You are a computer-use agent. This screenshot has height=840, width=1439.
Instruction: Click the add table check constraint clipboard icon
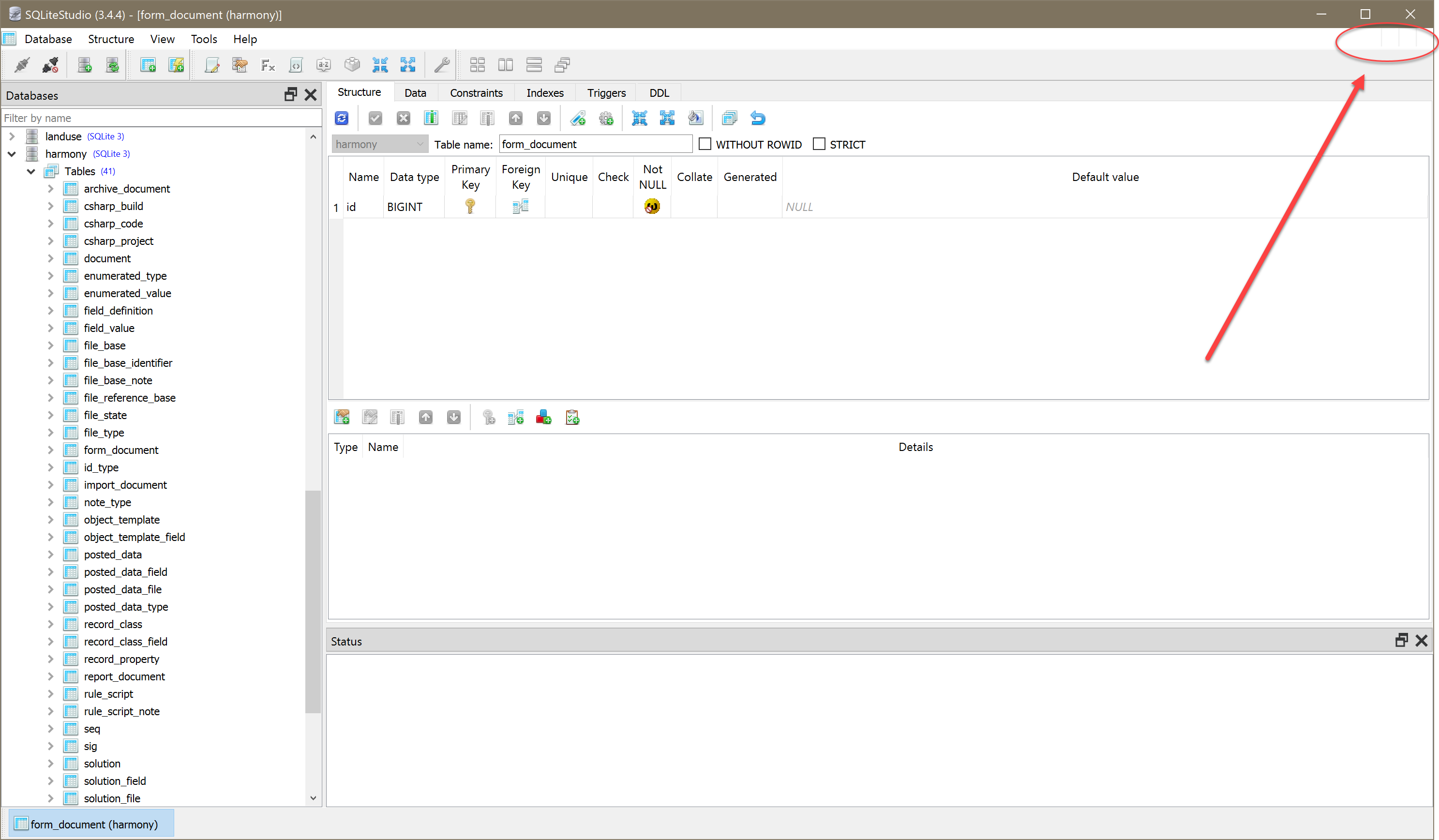572,418
